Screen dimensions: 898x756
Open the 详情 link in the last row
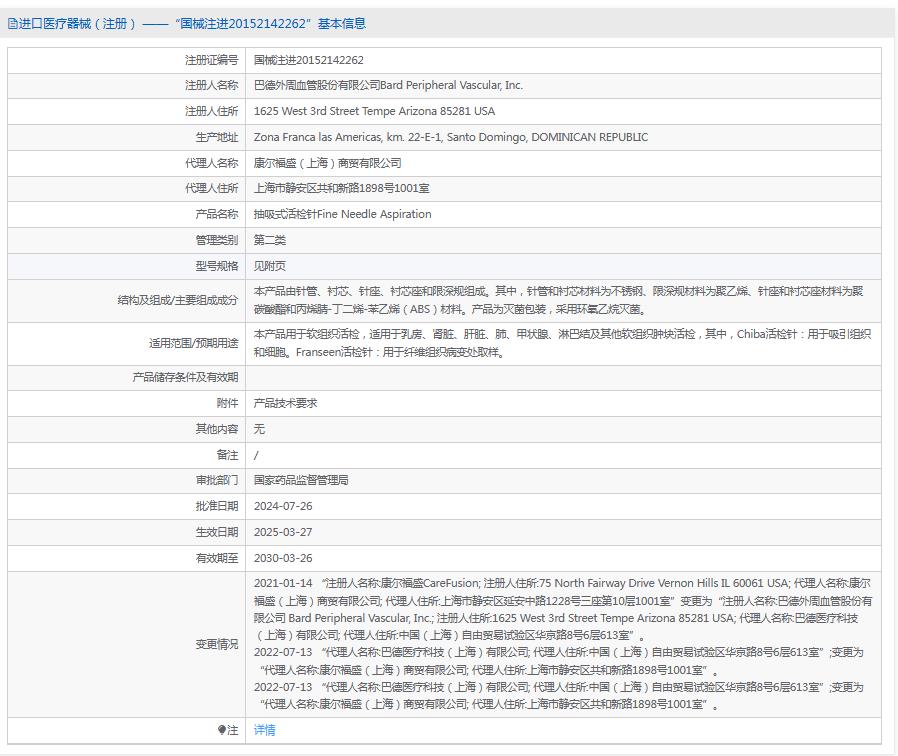coord(264,731)
